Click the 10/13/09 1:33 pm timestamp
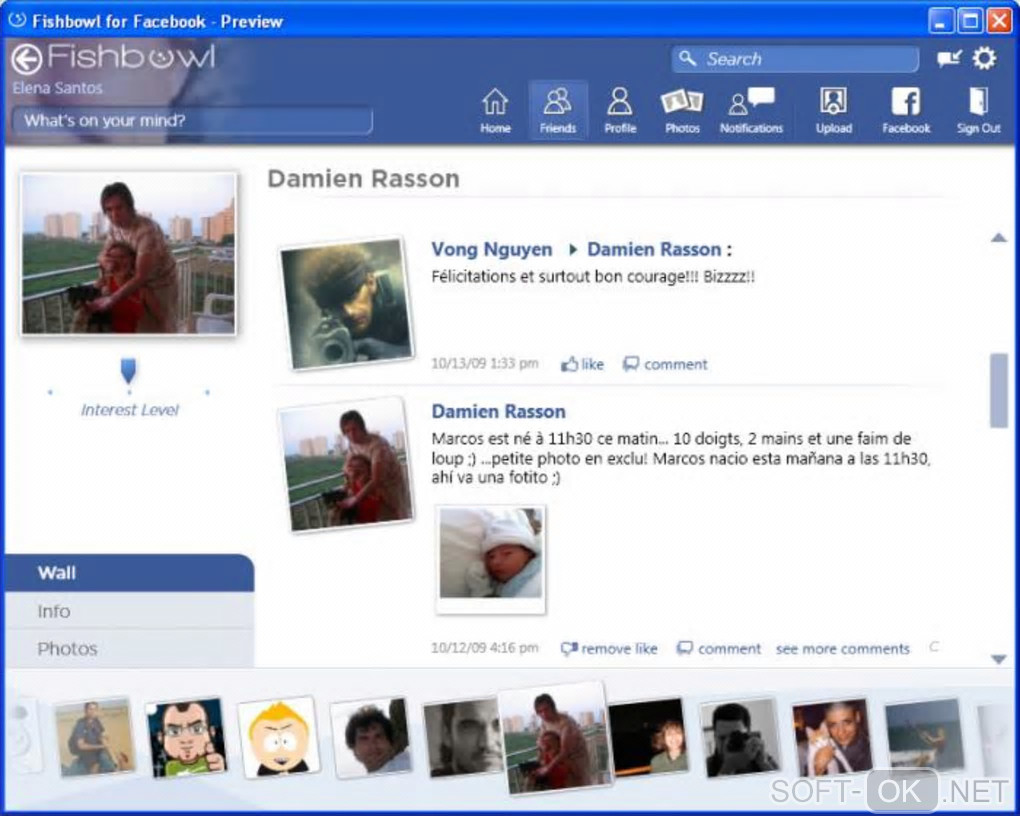The image size is (1020, 816). pyautogui.click(x=485, y=364)
